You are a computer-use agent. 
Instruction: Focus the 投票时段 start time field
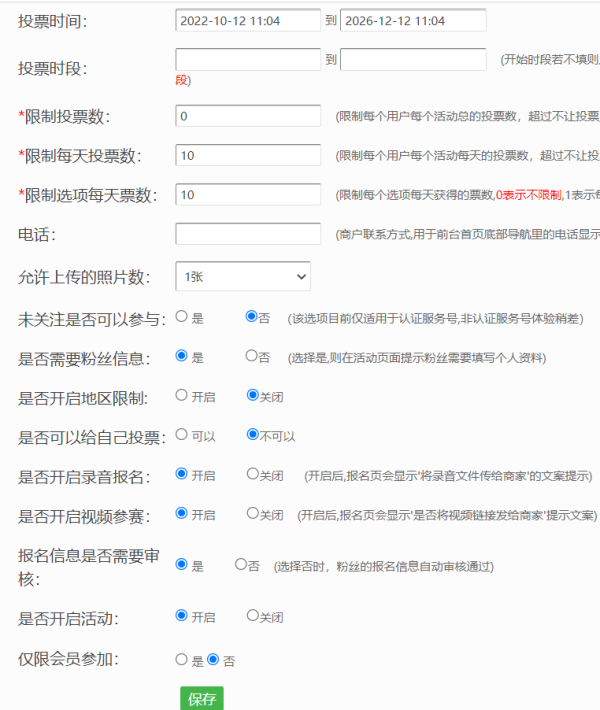tap(247, 60)
